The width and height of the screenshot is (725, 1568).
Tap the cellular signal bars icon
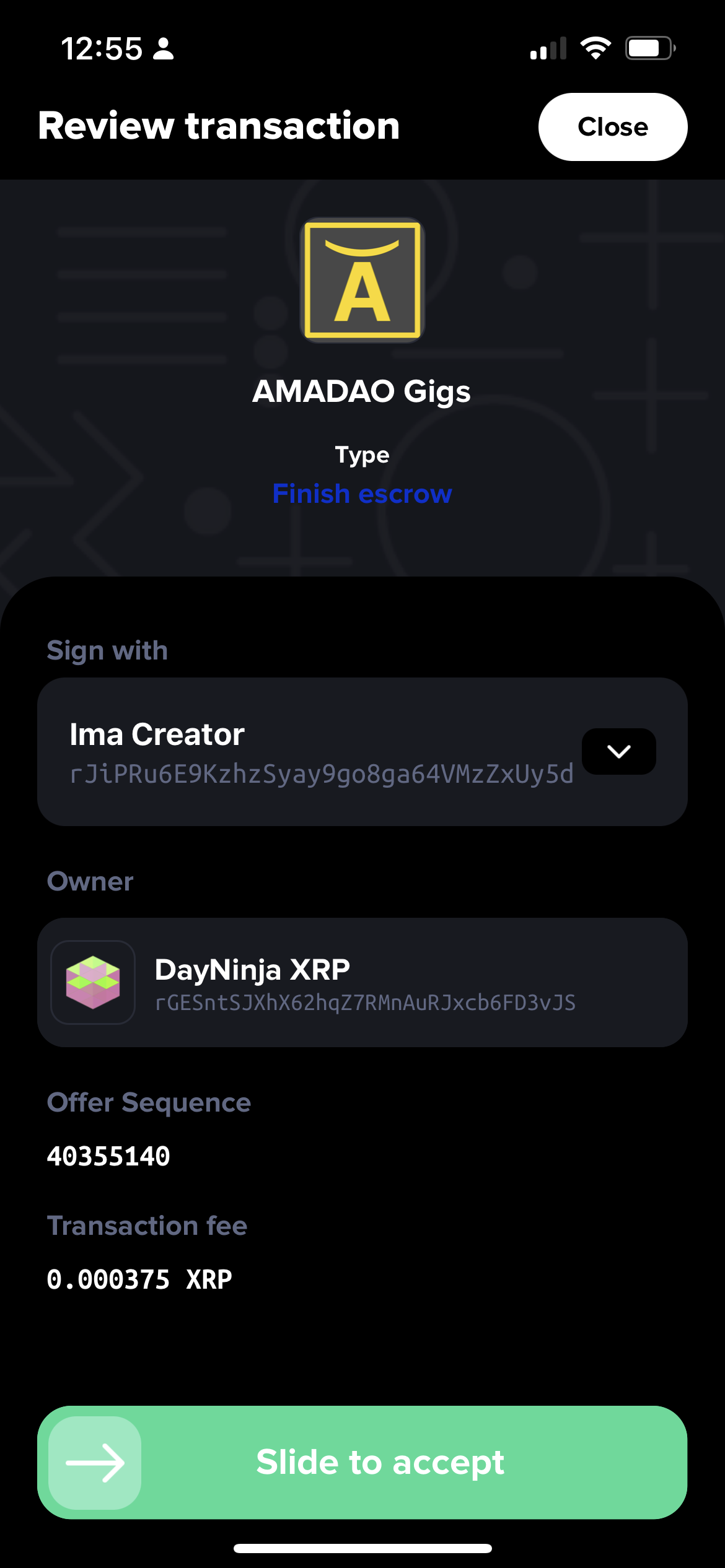(x=548, y=48)
